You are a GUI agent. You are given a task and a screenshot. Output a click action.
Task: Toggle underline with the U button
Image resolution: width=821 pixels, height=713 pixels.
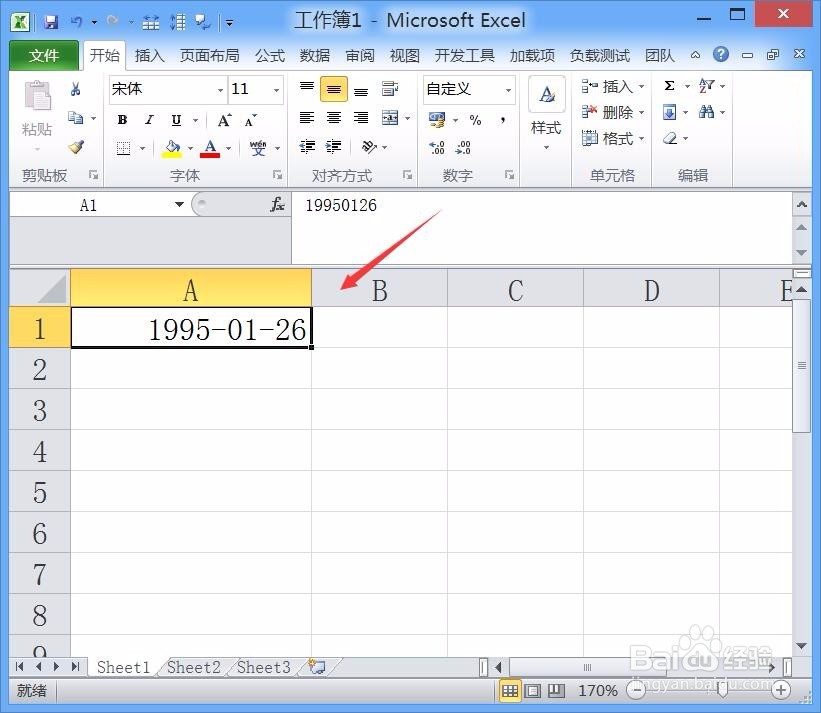pyautogui.click(x=176, y=120)
